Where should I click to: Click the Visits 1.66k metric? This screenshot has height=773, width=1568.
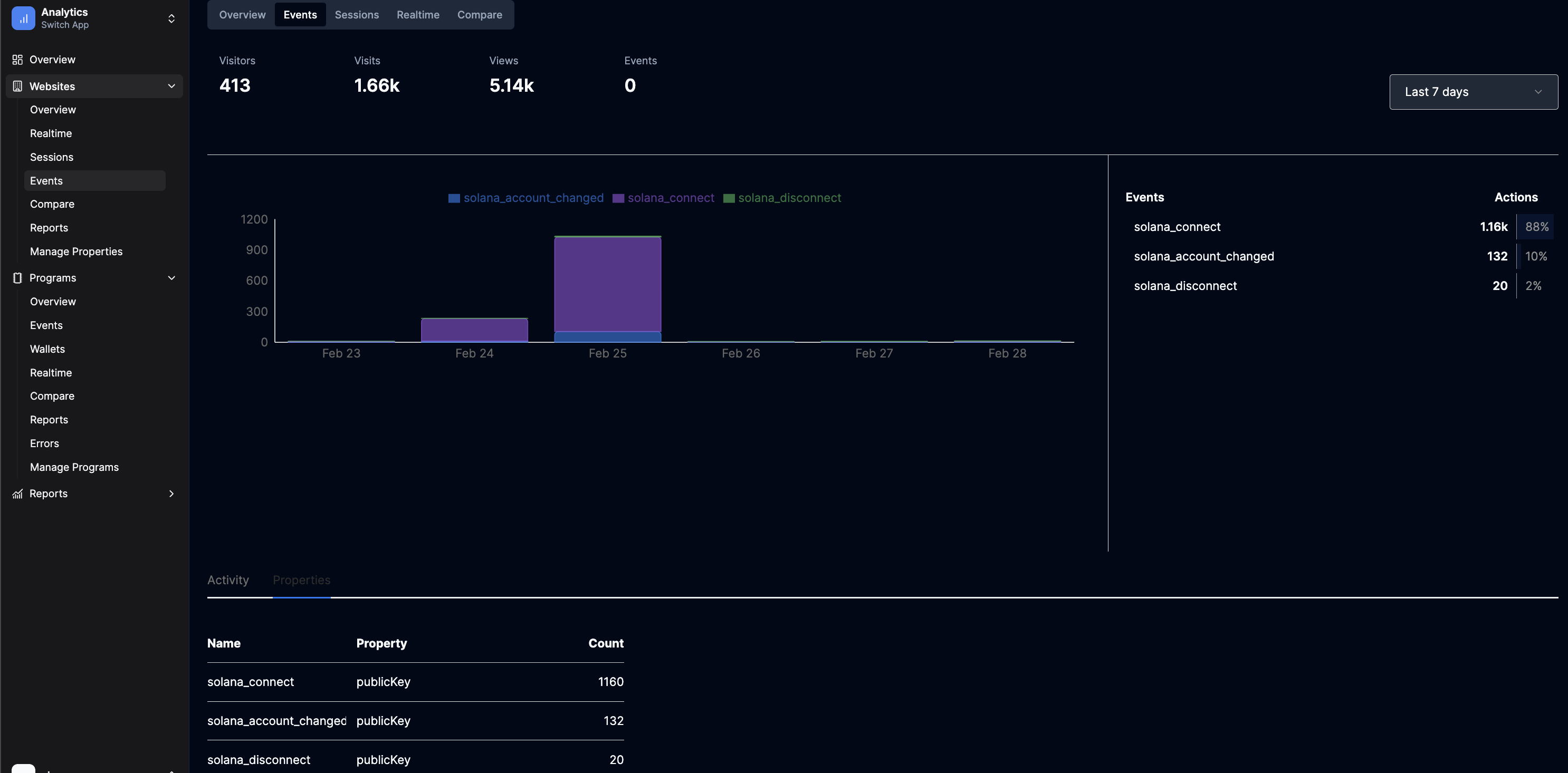377,75
